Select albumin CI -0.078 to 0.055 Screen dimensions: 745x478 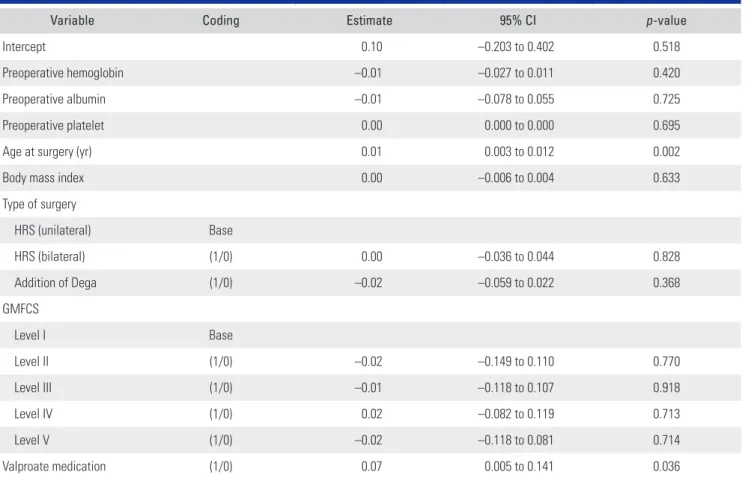point(516,99)
